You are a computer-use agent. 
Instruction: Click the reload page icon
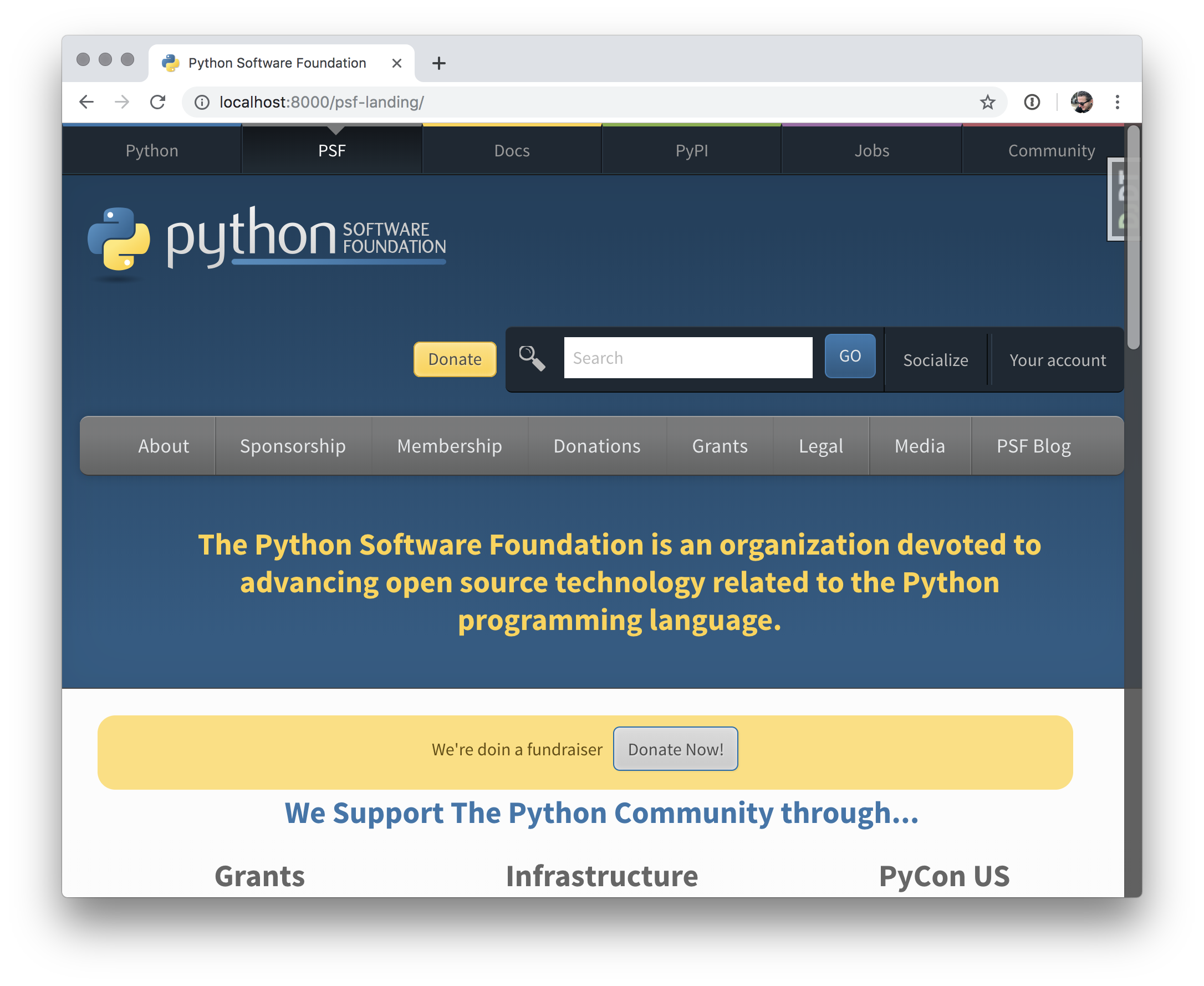coord(158,102)
